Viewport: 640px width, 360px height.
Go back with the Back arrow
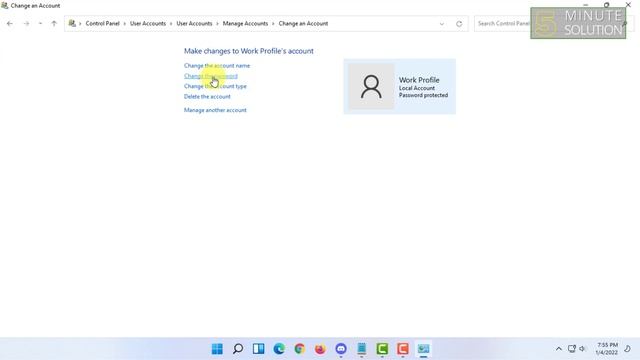[10, 24]
